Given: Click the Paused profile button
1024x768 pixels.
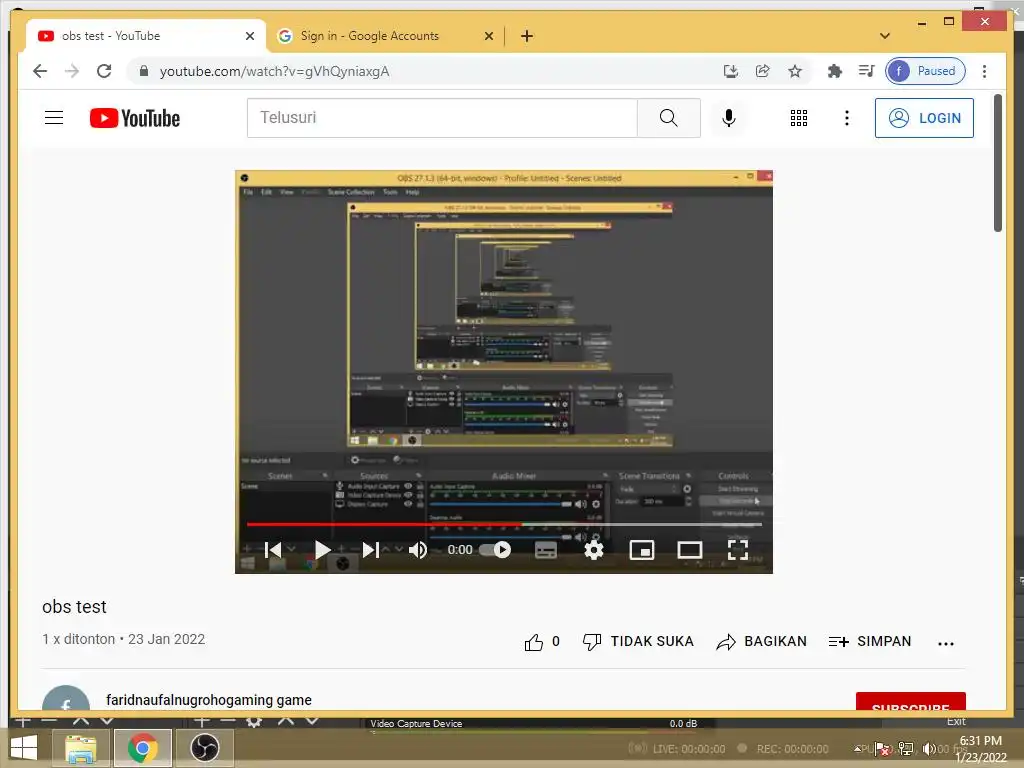Looking at the screenshot, I should 925,71.
